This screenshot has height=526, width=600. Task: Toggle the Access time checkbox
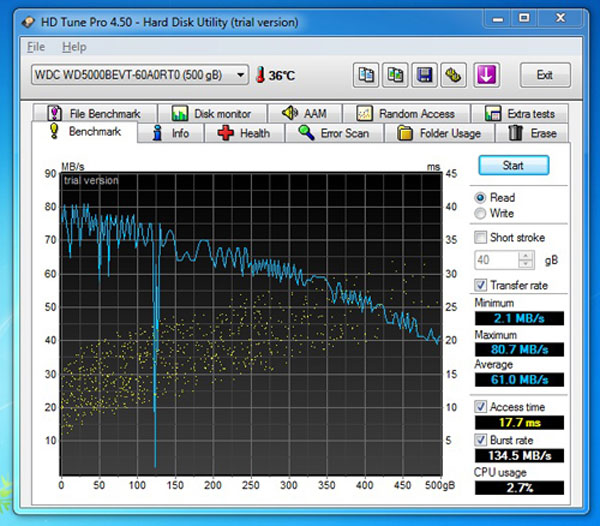point(481,407)
